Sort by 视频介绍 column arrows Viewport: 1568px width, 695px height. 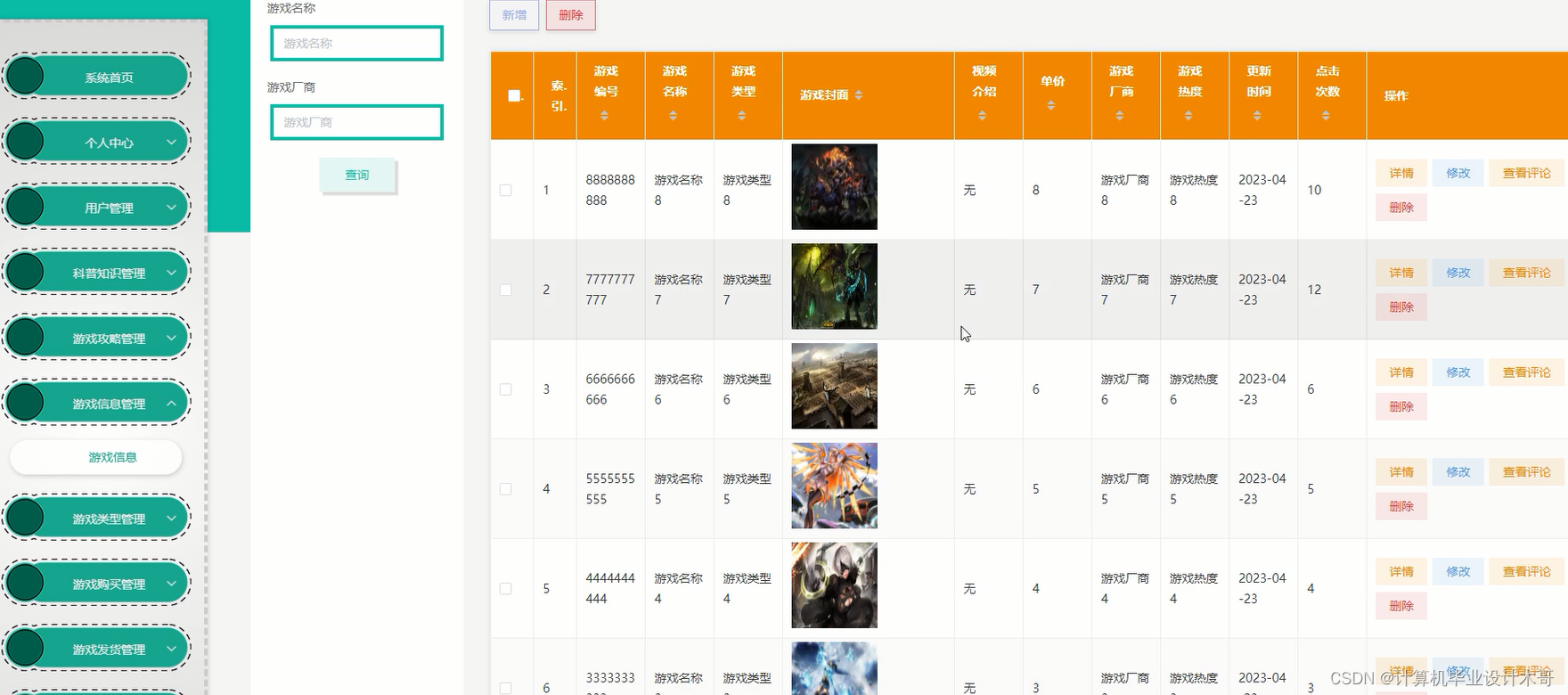click(x=982, y=116)
